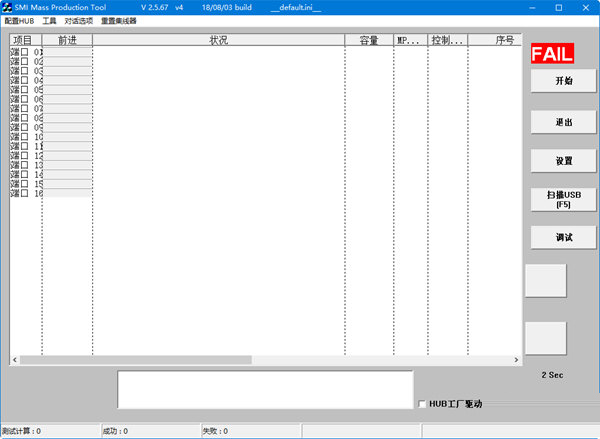This screenshot has height=439, width=600.
Task: Click the red FAIL status indicator
Action: pos(551,55)
